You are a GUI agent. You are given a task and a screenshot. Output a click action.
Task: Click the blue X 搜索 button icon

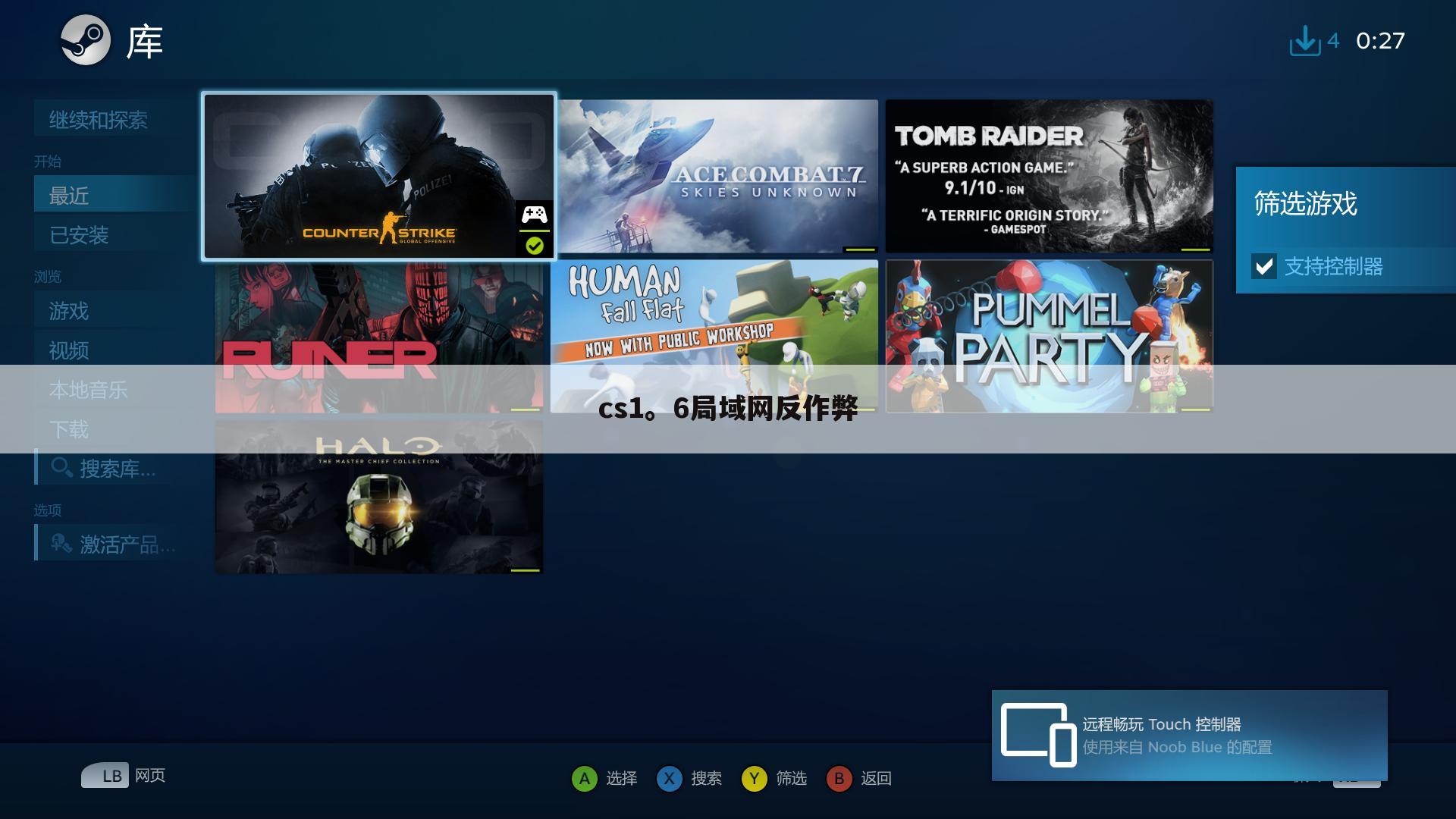click(669, 778)
